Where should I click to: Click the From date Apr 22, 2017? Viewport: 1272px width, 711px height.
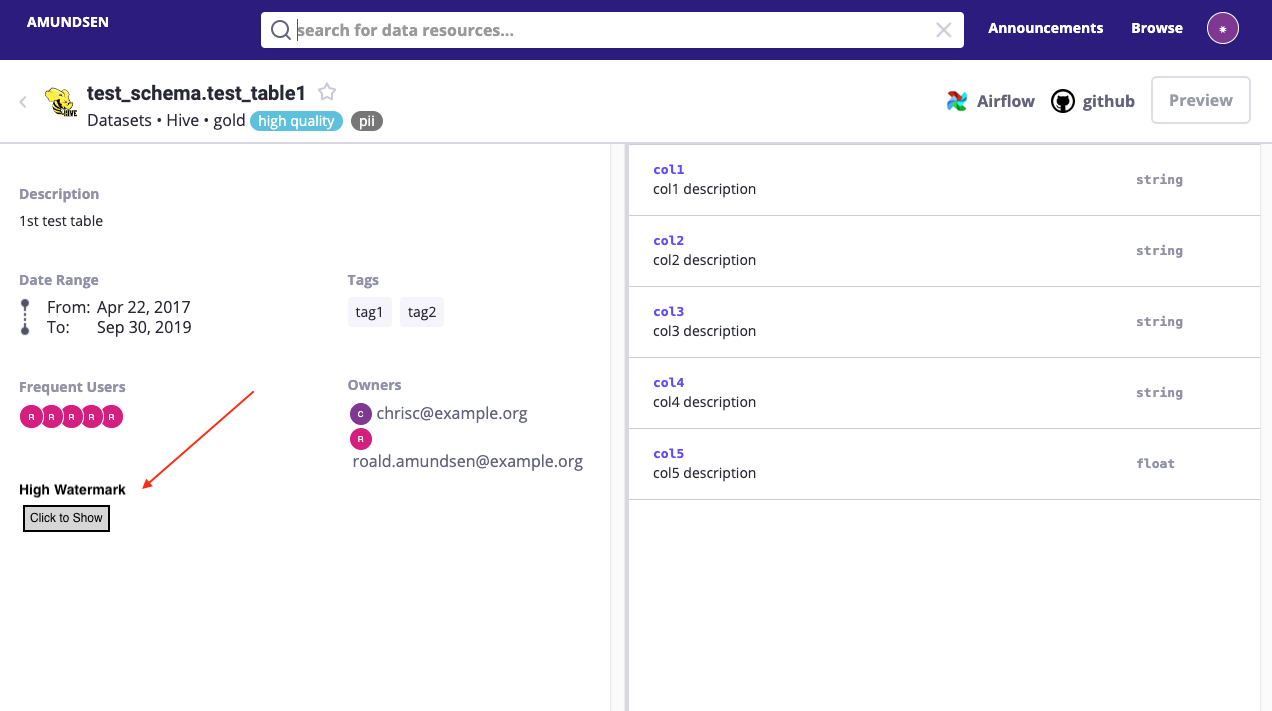pyautogui.click(x=143, y=307)
